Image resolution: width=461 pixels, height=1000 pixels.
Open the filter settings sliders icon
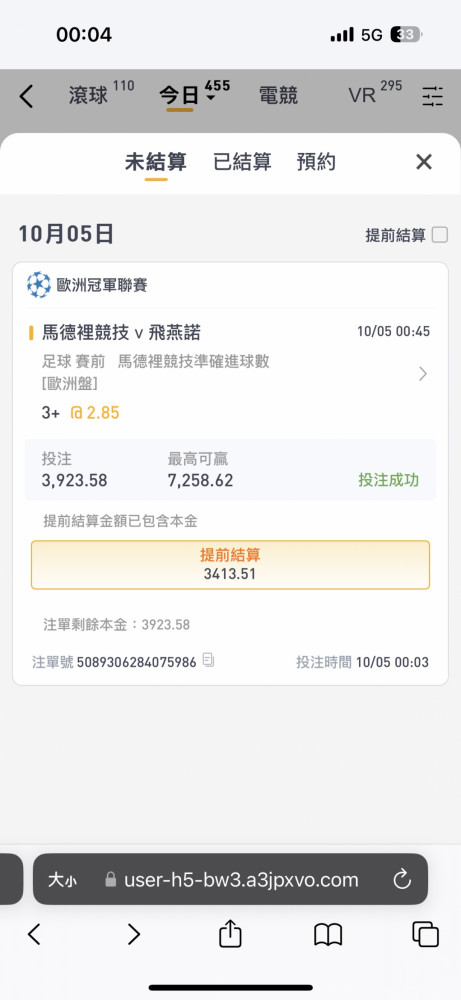[432, 96]
